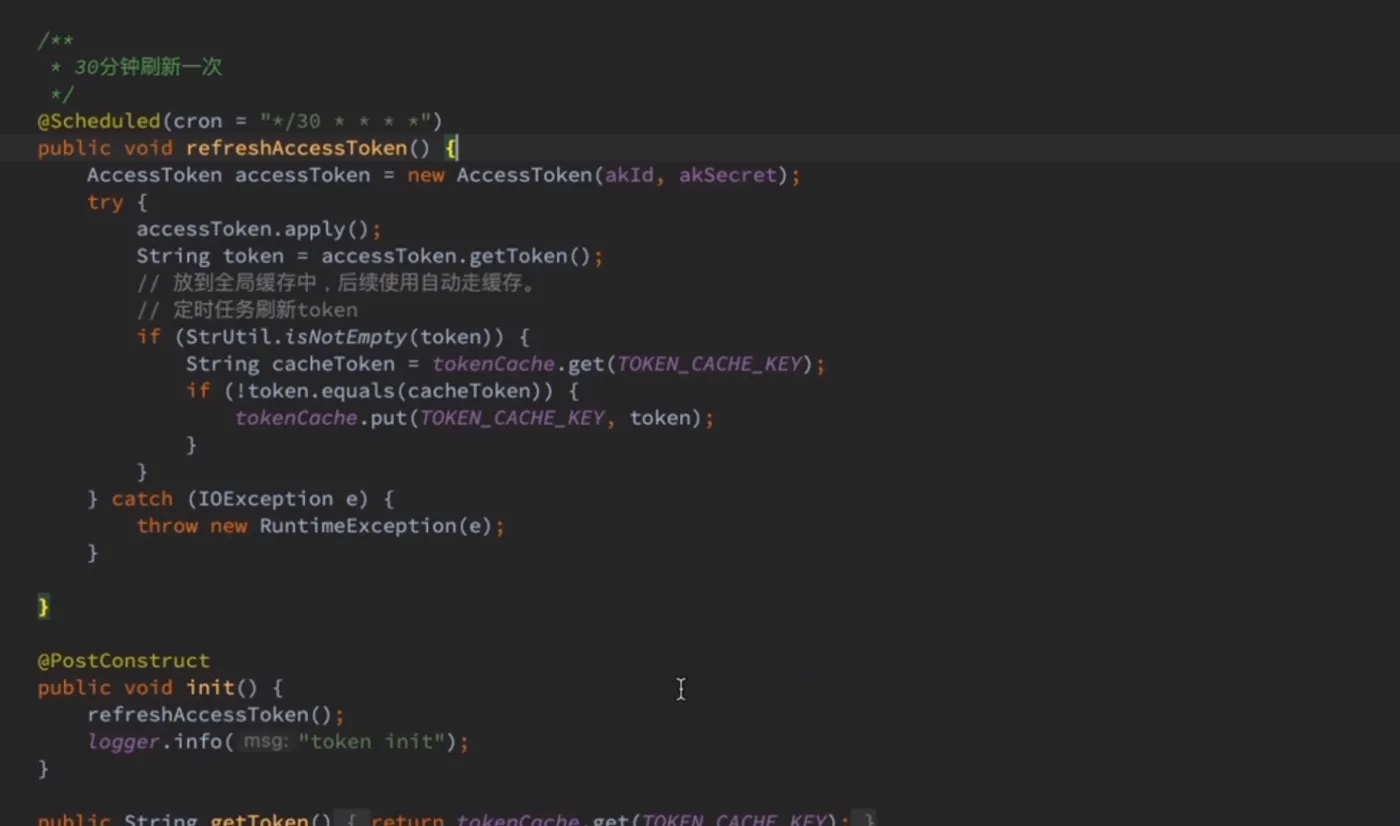1400x826 pixels.
Task: Click getToken in the String token assignment
Action: (518, 256)
